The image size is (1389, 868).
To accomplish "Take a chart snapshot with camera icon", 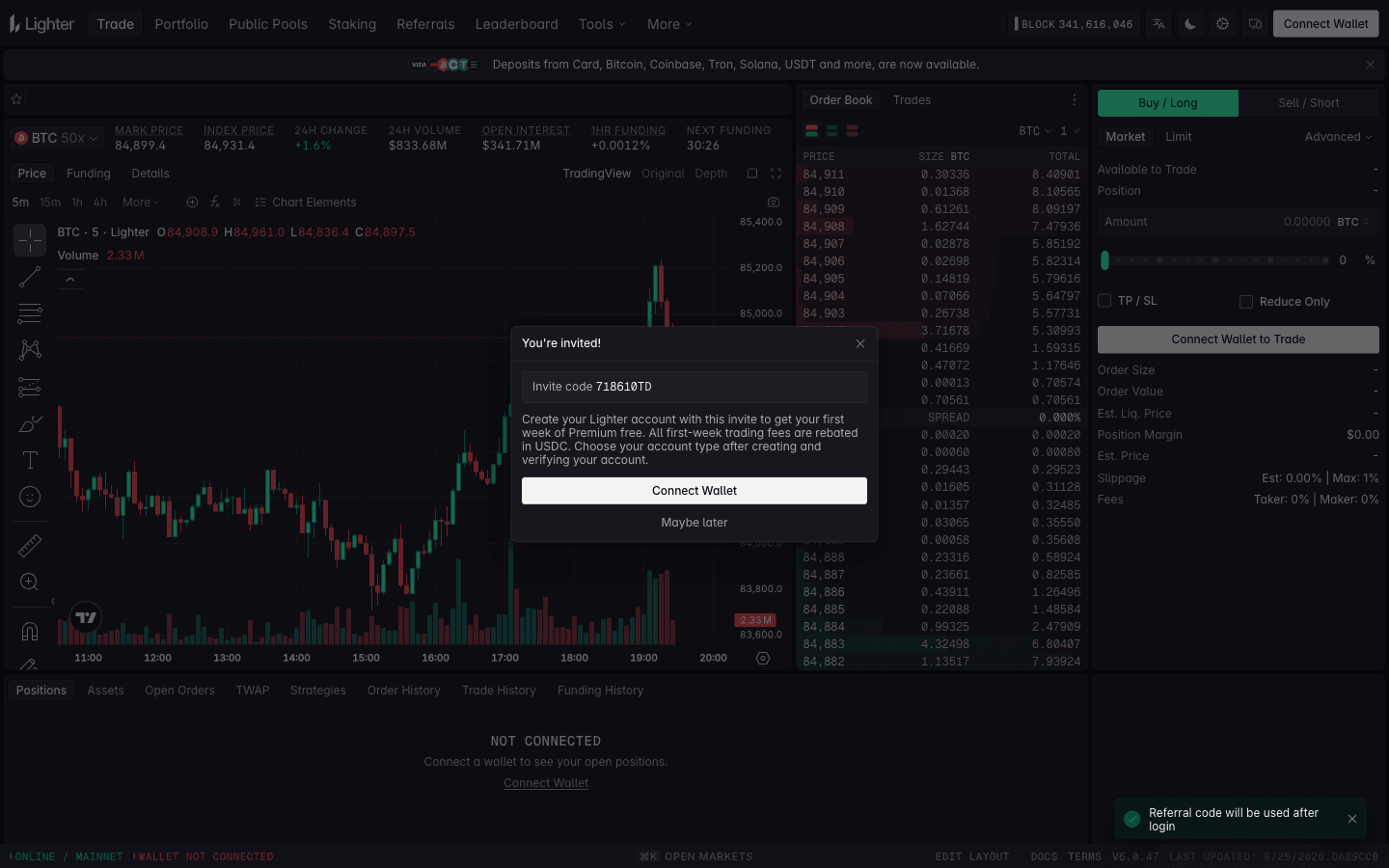I will click(774, 203).
